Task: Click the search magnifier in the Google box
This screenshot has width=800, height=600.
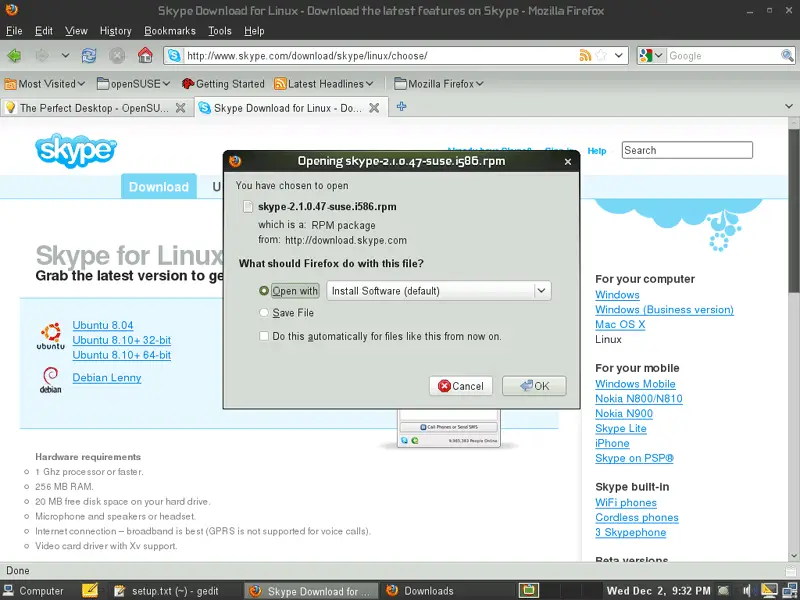Action: pos(787,55)
